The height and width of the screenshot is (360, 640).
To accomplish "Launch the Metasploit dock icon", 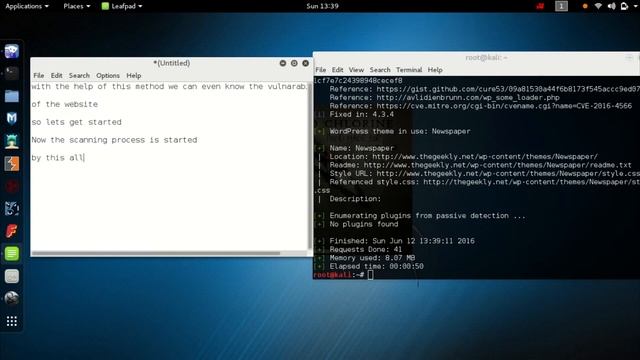I will (x=11, y=118).
